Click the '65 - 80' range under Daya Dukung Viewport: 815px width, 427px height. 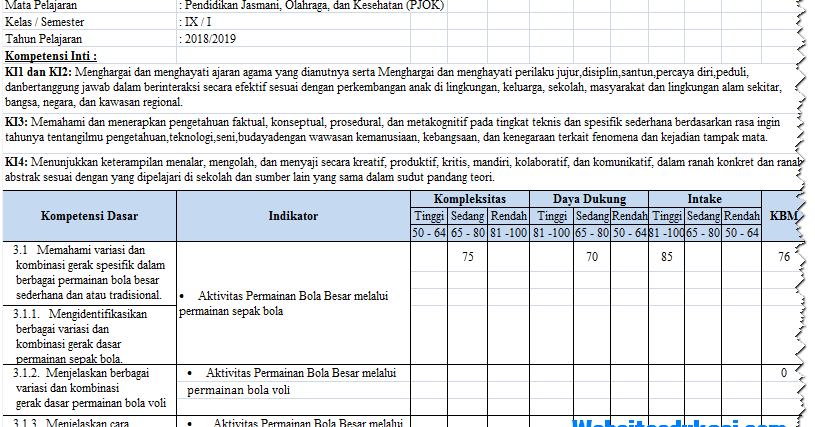tap(592, 233)
